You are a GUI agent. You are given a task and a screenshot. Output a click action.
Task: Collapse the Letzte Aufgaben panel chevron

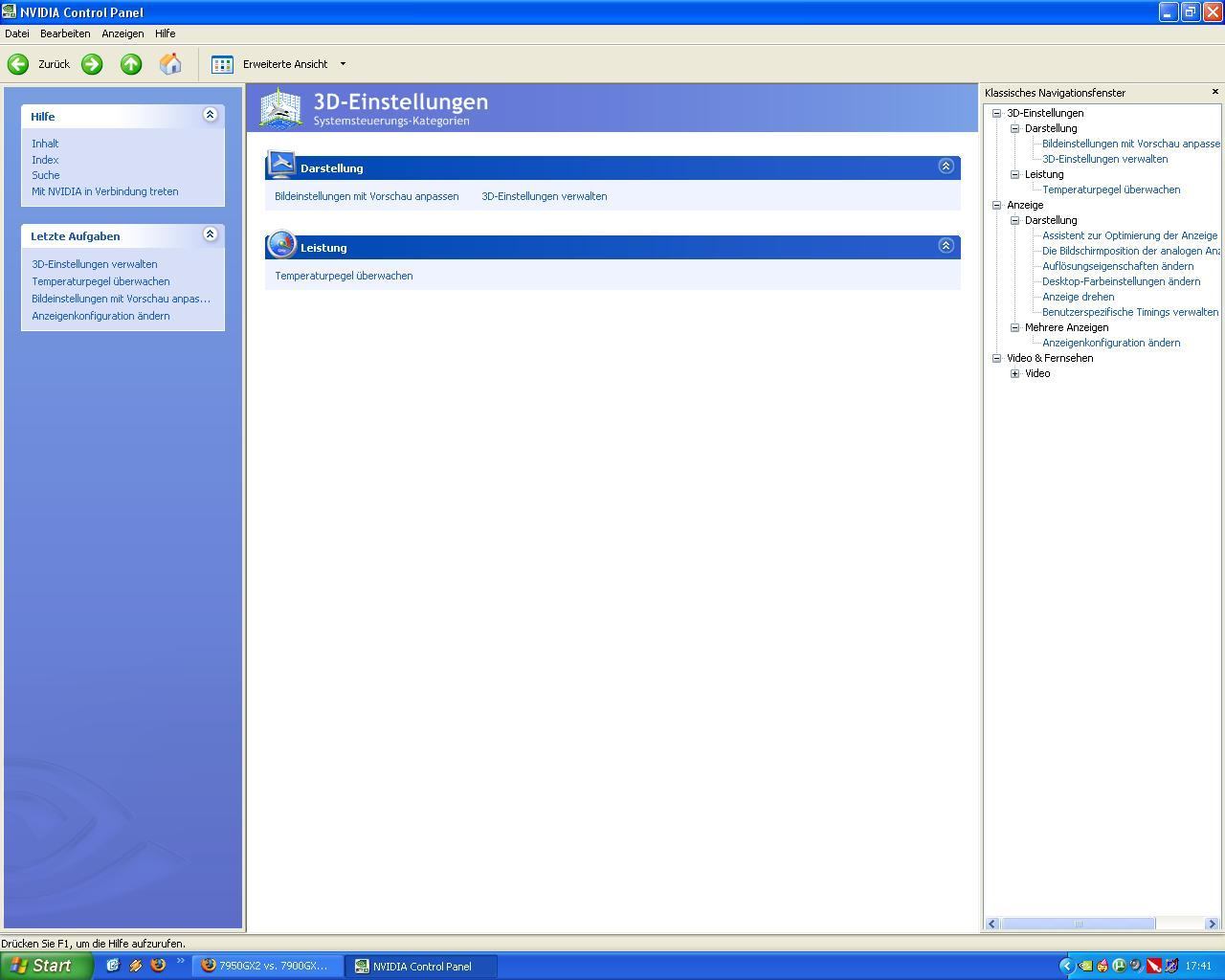pyautogui.click(x=210, y=234)
